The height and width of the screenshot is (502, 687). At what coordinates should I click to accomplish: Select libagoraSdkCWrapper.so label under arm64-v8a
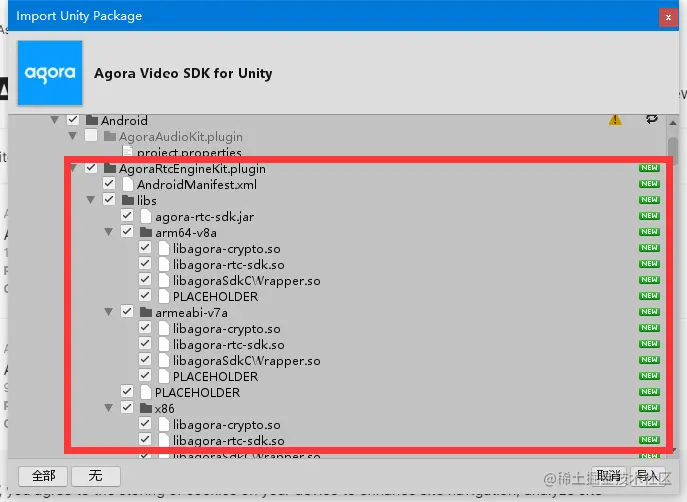tap(246, 281)
